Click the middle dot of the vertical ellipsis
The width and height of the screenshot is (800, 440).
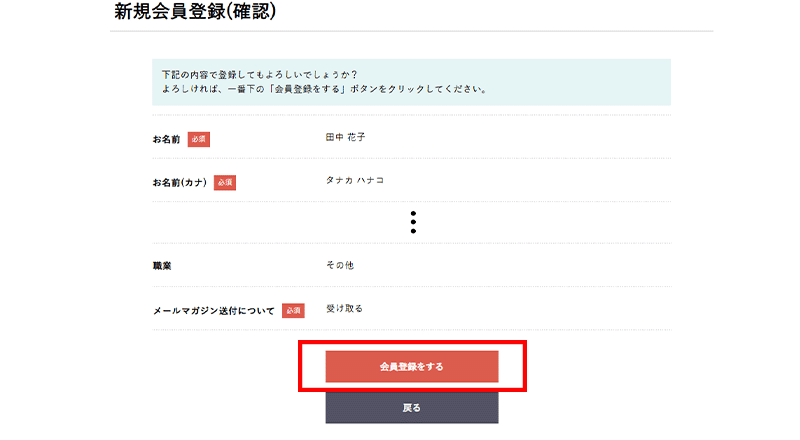(x=413, y=222)
